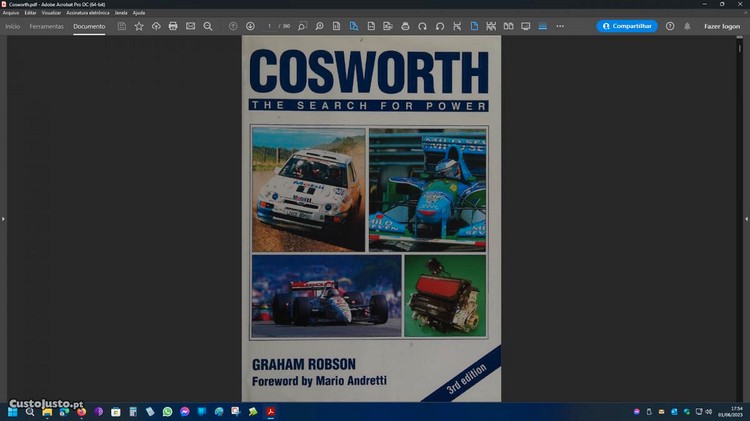Go to previous page with up arrow

tap(233, 26)
